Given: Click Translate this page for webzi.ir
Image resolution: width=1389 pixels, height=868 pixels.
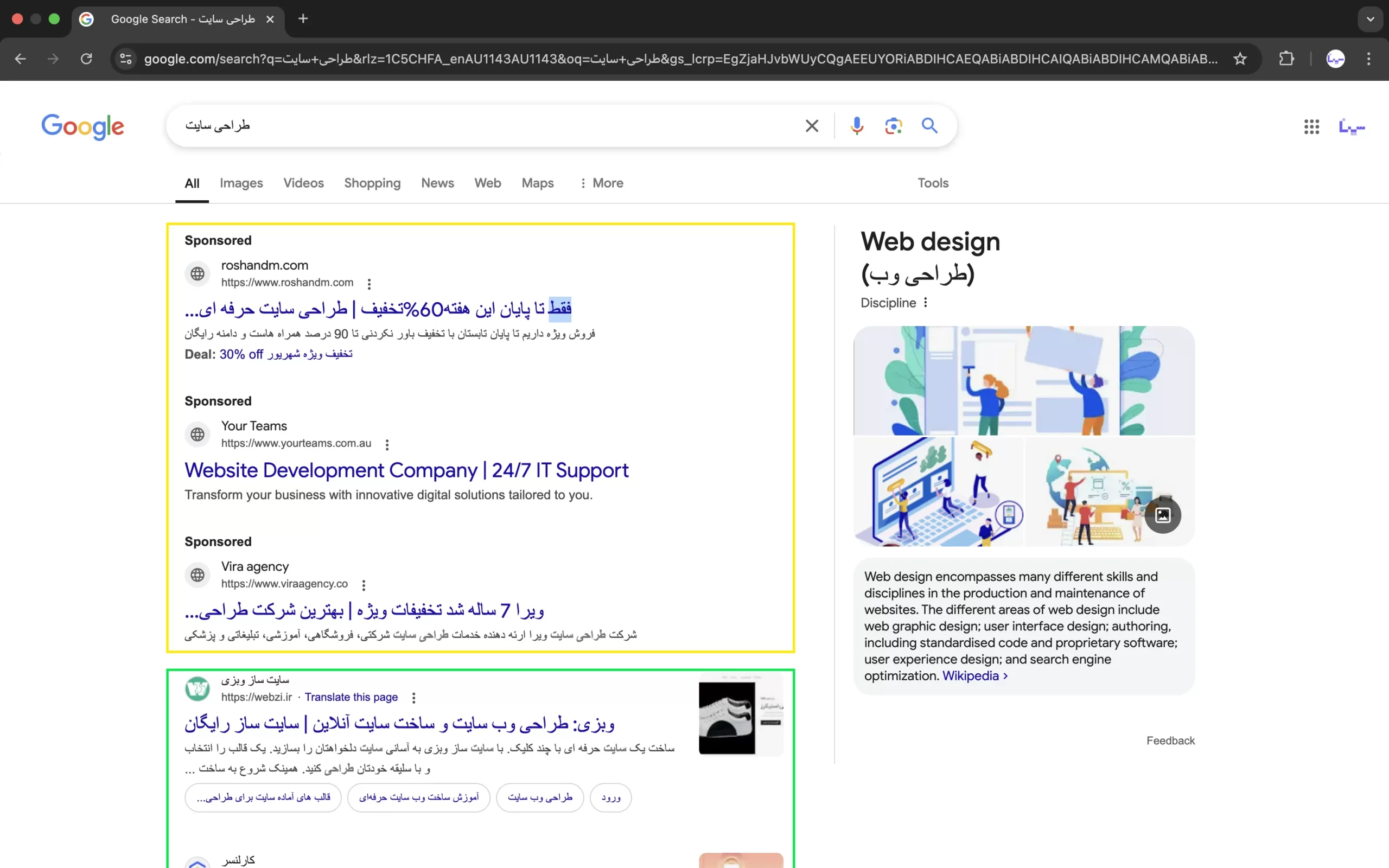Looking at the screenshot, I should click(351, 697).
